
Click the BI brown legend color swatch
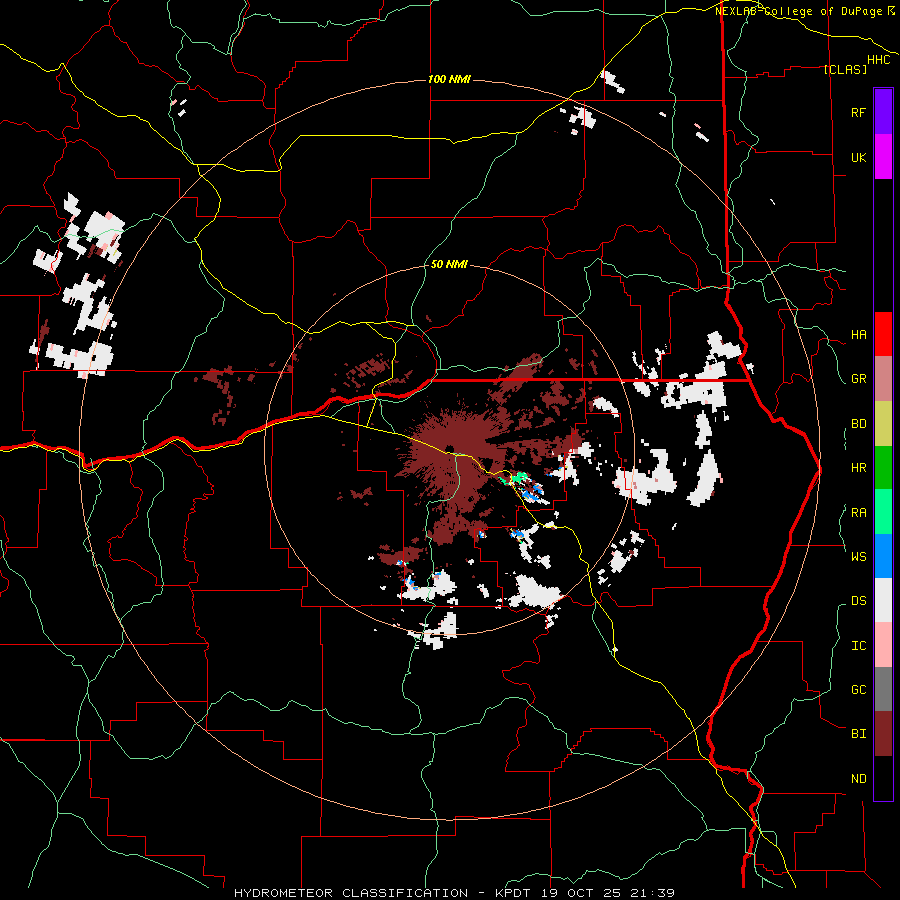click(x=883, y=734)
